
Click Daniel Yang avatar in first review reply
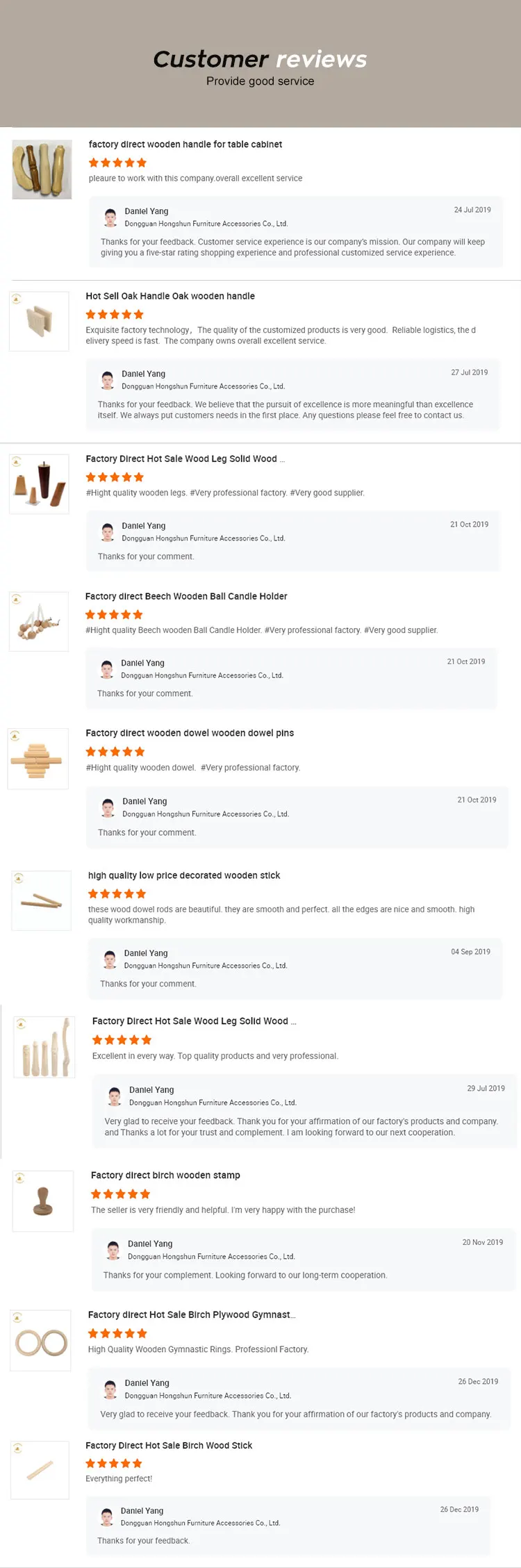110,217
